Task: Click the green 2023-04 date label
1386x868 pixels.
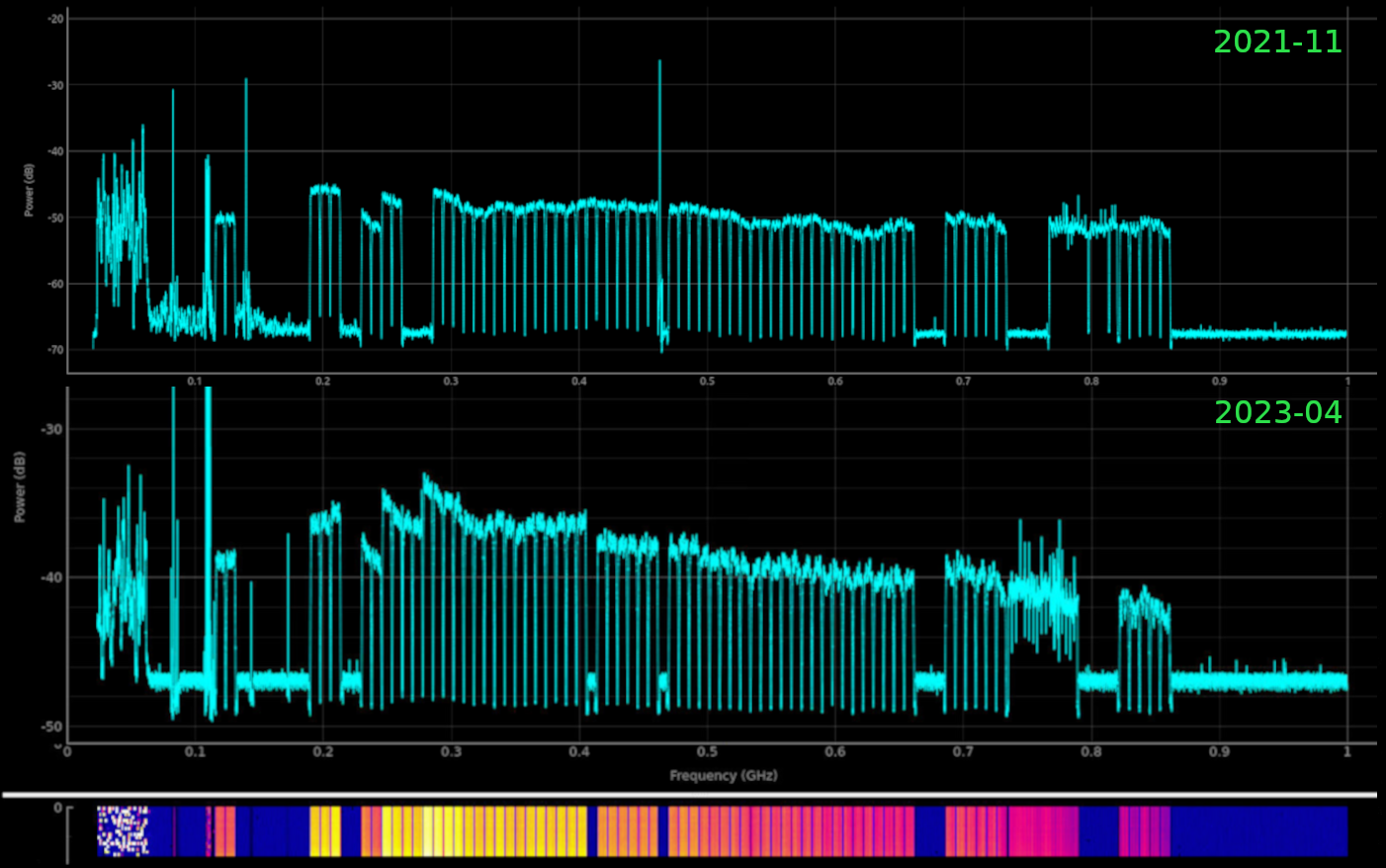Action: pyautogui.click(x=1277, y=412)
